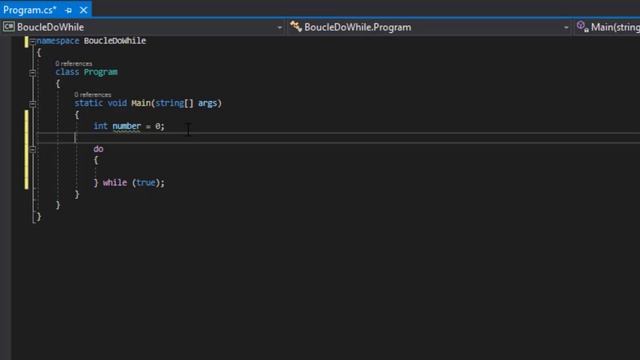
Task: Collapse the Main method block
Action: click(33, 104)
